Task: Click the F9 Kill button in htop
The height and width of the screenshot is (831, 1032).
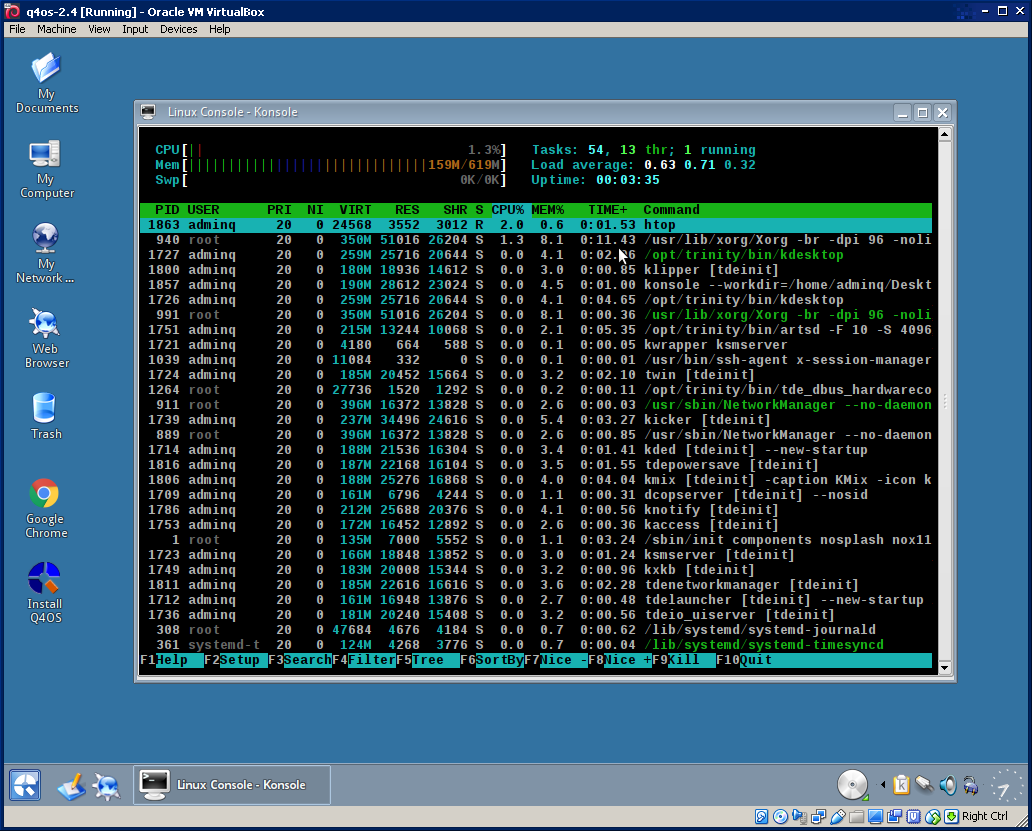Action: pyautogui.click(x=683, y=660)
